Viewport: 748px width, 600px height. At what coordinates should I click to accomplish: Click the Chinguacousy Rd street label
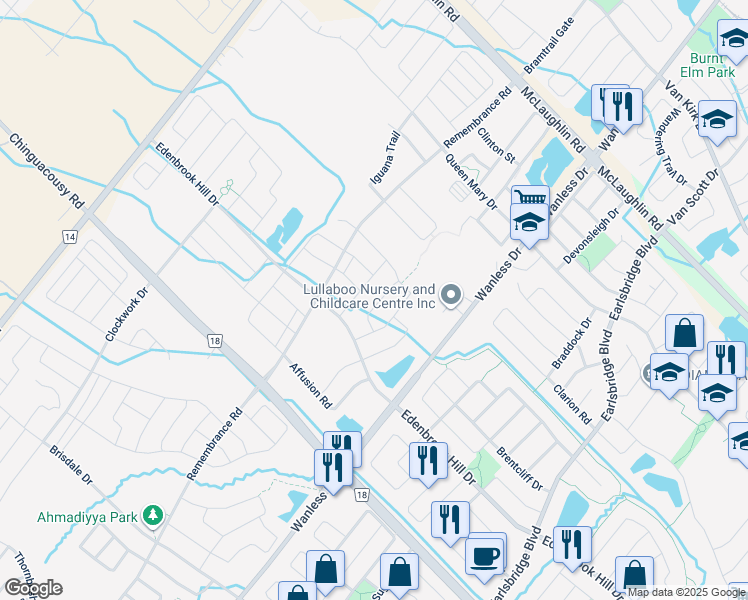click(45, 172)
